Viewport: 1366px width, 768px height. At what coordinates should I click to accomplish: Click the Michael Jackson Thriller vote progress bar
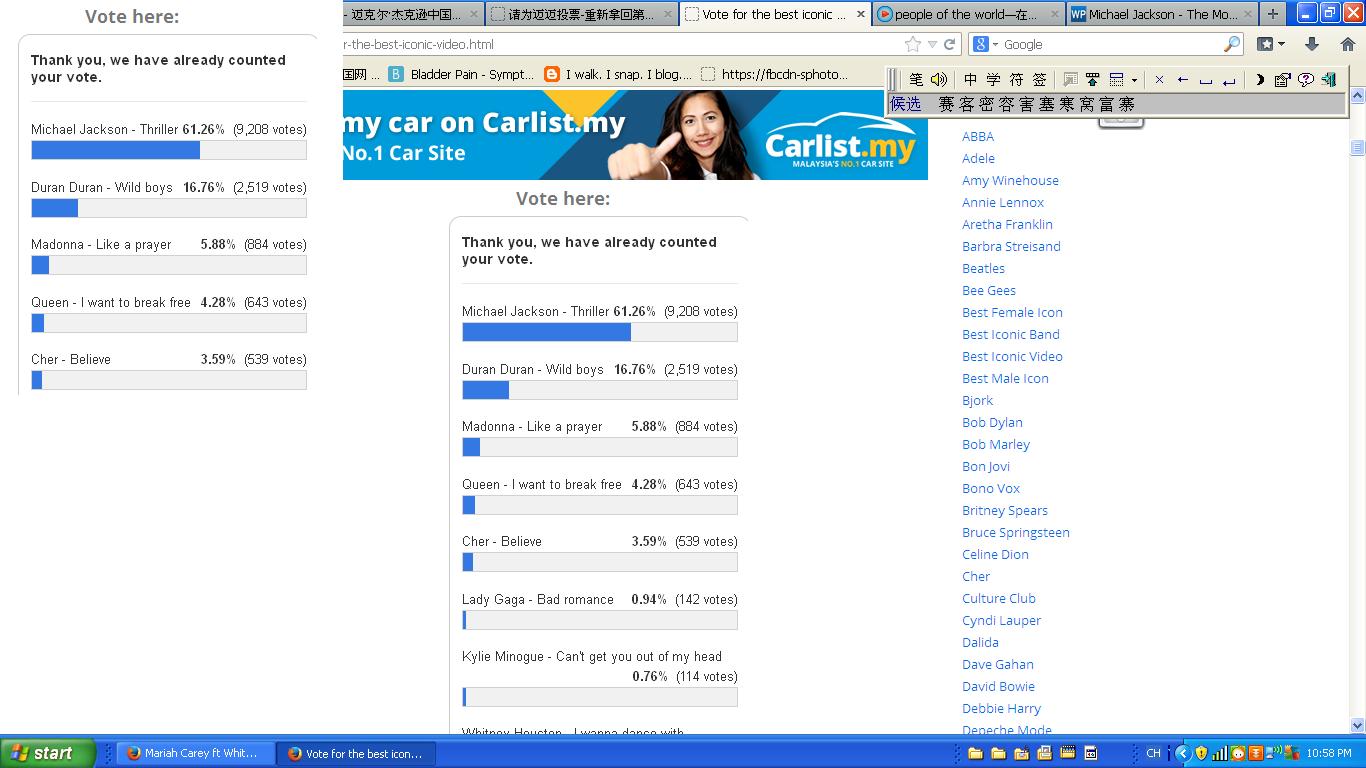[x=599, y=332]
